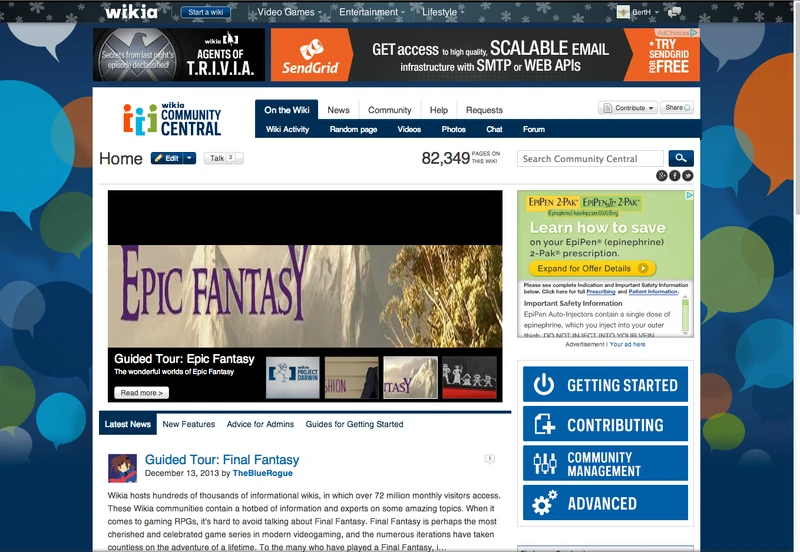The width and height of the screenshot is (800, 552).
Task: Open the Google Plus share icon
Action: click(661, 176)
